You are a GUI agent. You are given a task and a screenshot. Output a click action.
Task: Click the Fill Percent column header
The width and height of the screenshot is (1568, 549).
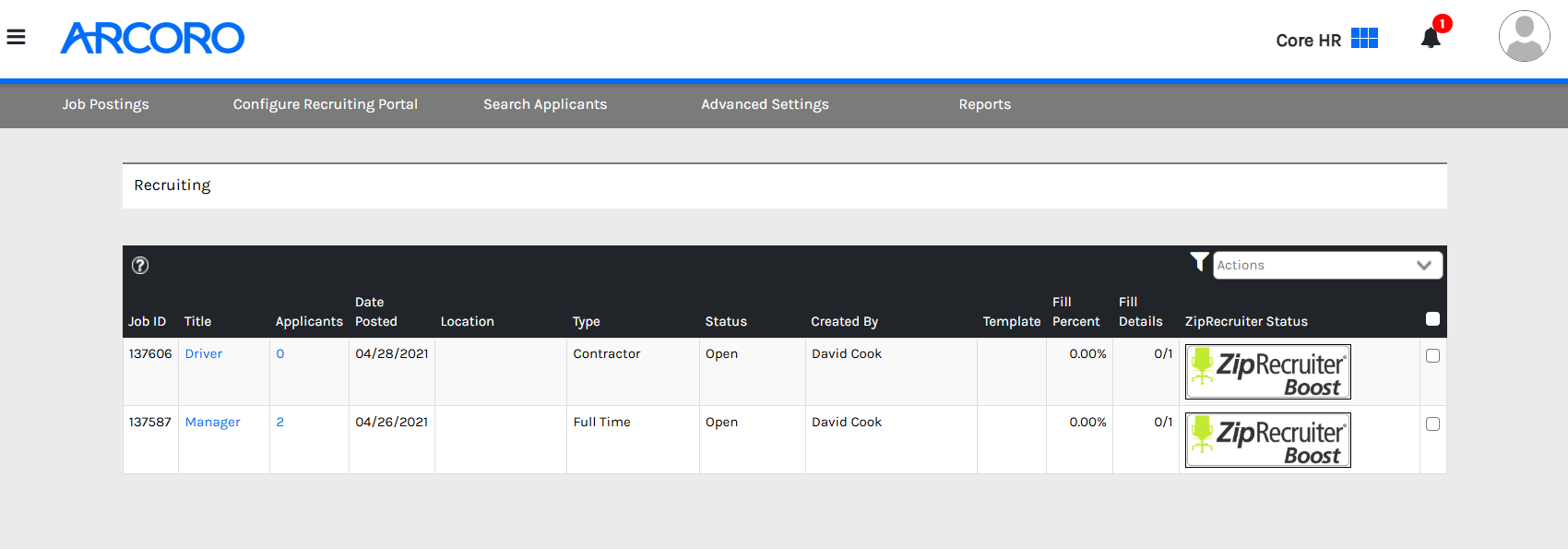tap(1075, 312)
